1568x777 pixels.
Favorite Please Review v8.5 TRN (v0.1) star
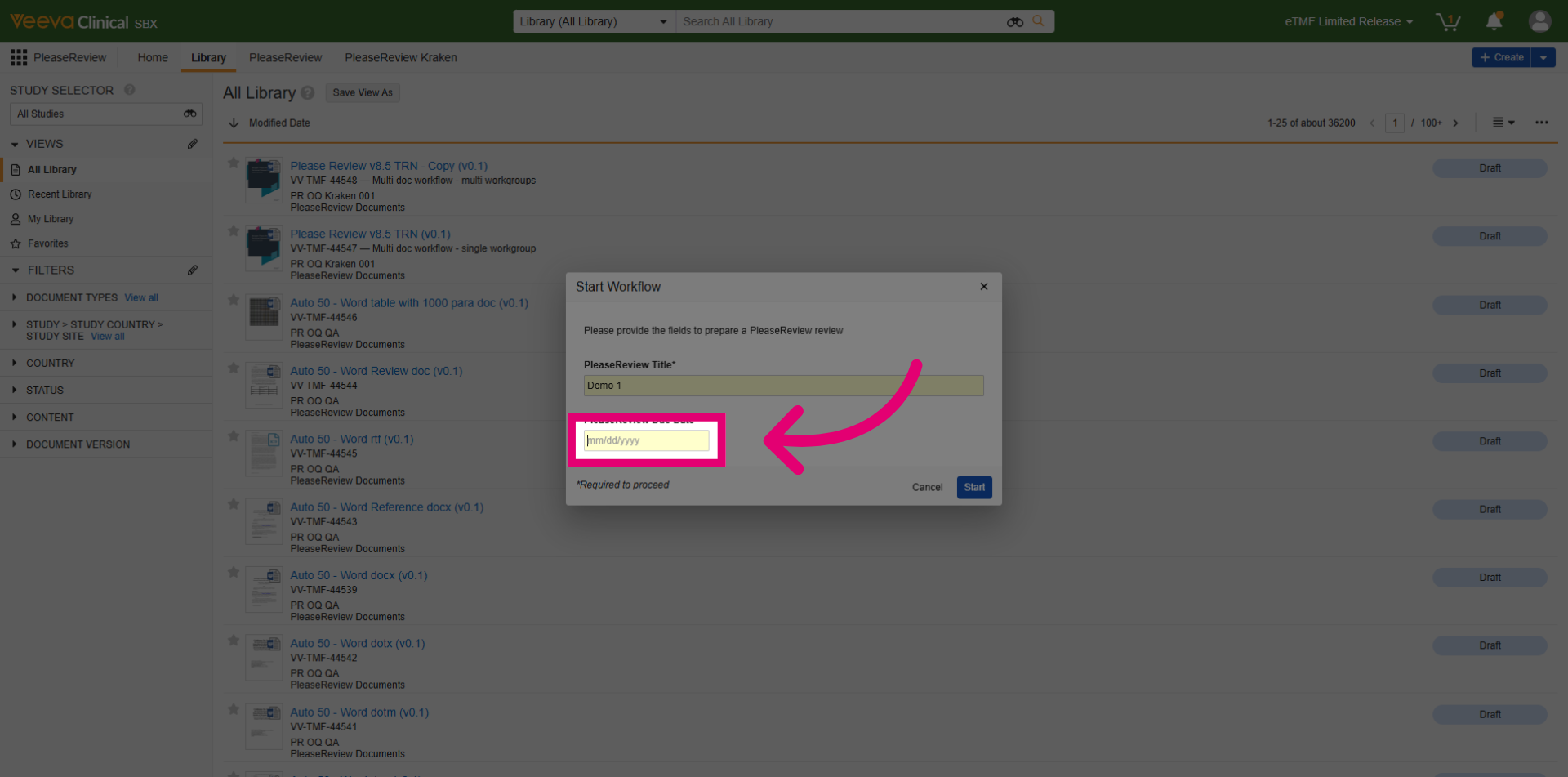234,231
